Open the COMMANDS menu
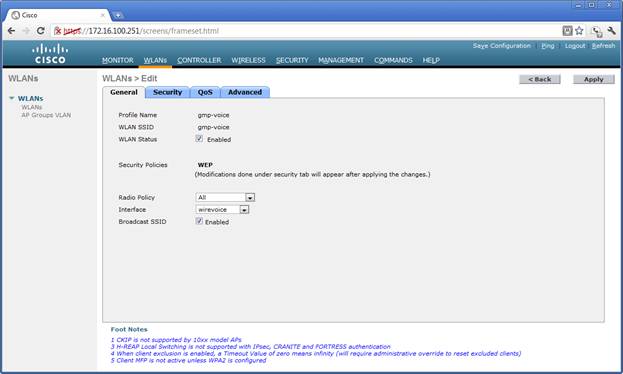 pyautogui.click(x=393, y=60)
